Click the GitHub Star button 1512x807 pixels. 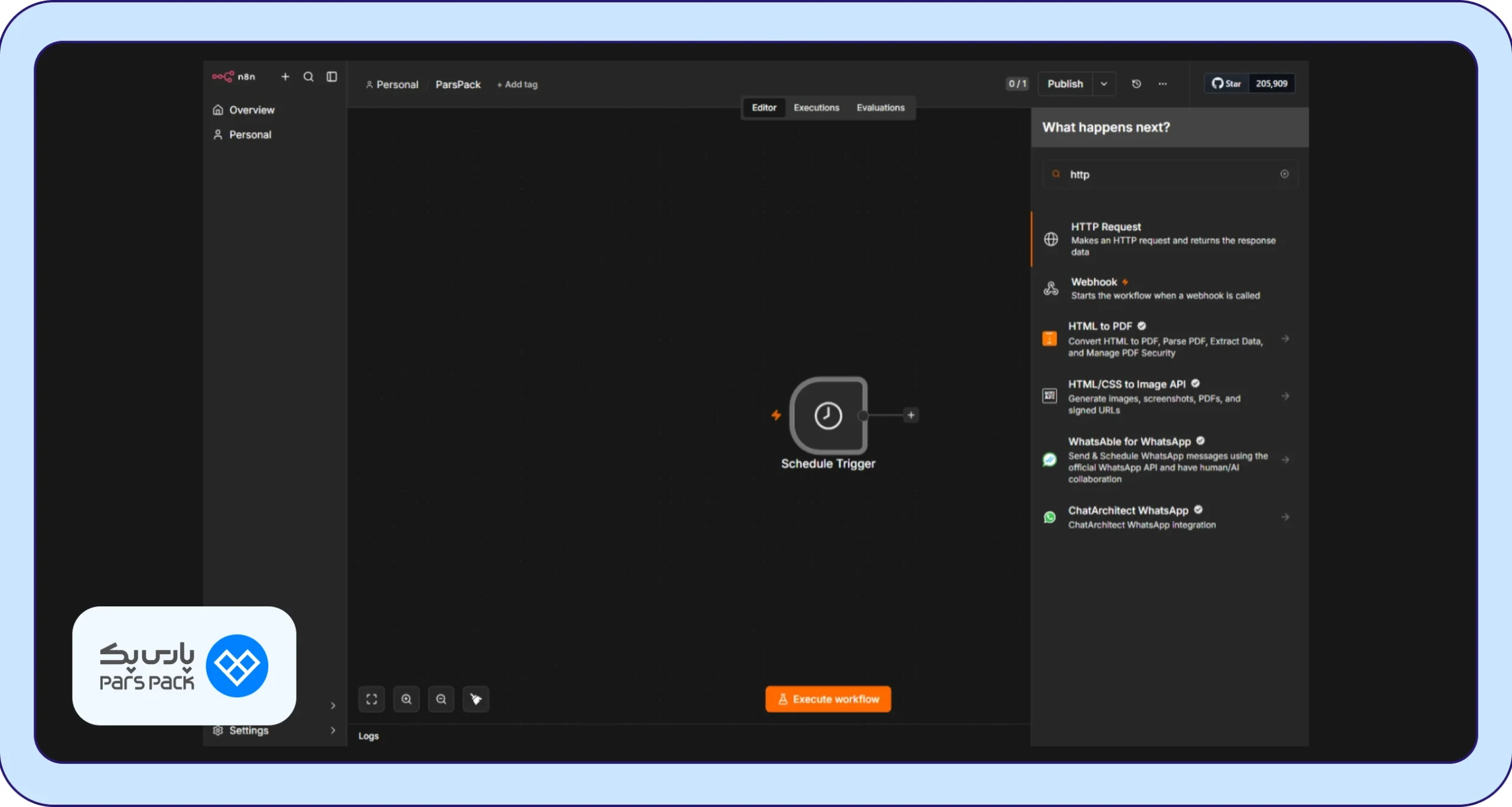pos(1226,84)
